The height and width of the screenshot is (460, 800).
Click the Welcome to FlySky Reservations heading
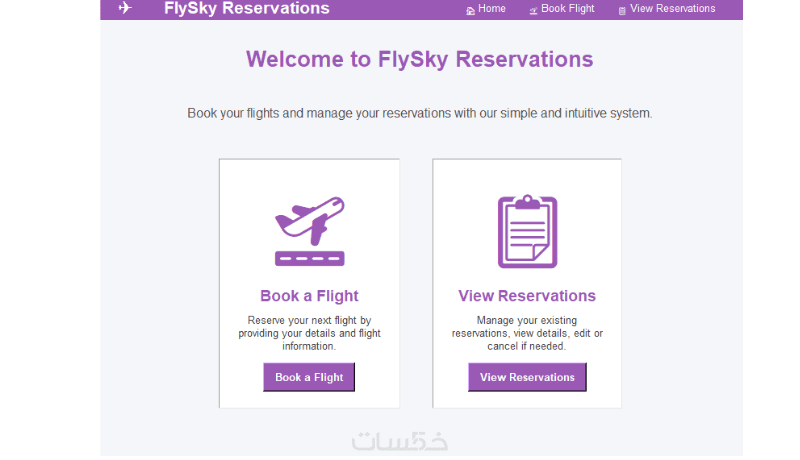pyautogui.click(x=419, y=59)
